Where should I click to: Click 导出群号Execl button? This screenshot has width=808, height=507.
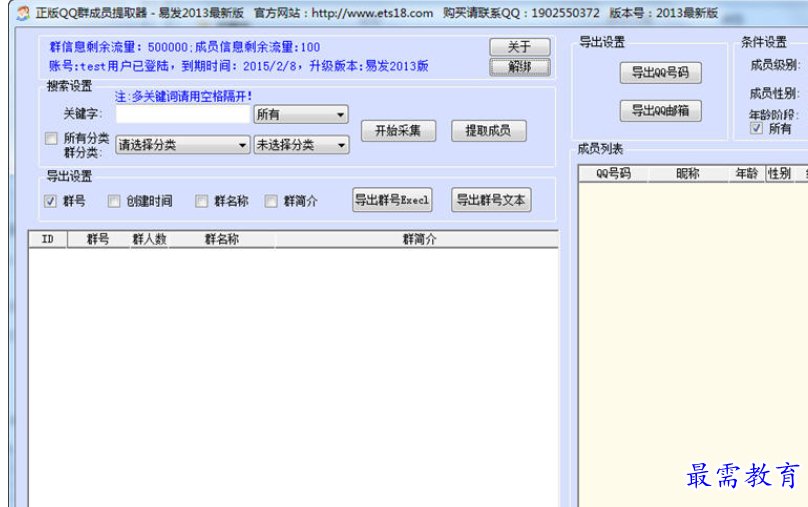(x=392, y=200)
